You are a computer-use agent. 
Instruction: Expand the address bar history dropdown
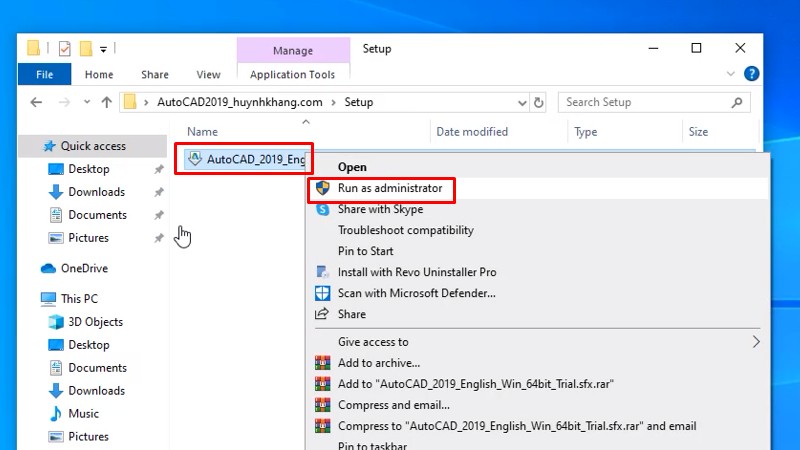pos(518,102)
